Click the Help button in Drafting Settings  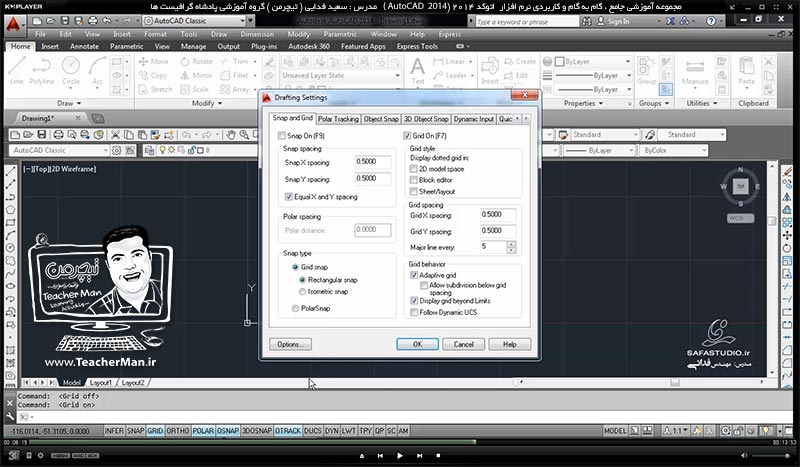[x=509, y=345]
